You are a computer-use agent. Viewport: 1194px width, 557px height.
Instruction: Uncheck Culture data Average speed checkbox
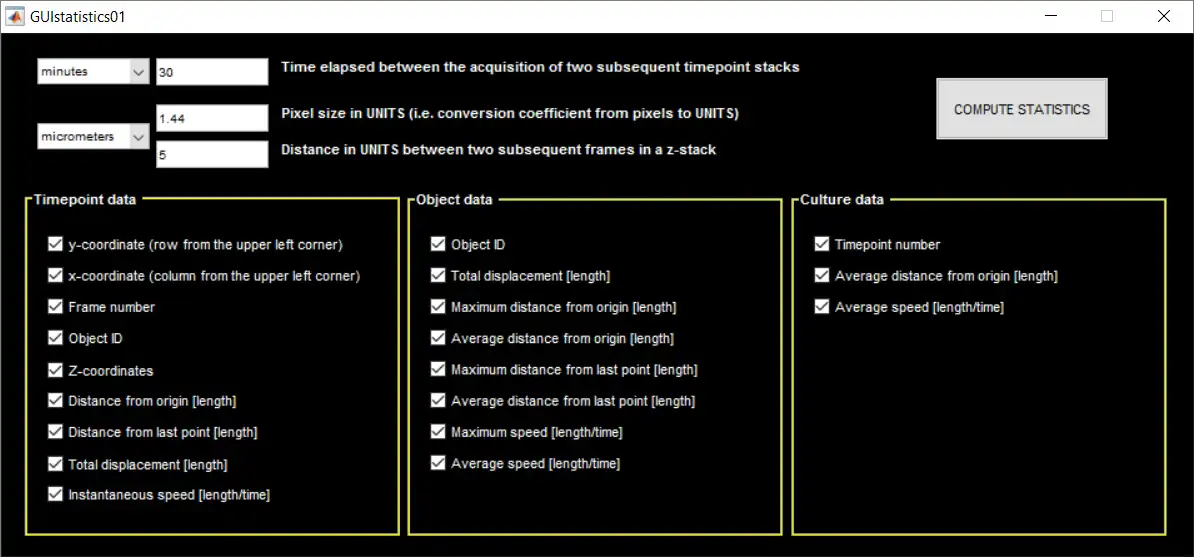pyautogui.click(x=822, y=307)
